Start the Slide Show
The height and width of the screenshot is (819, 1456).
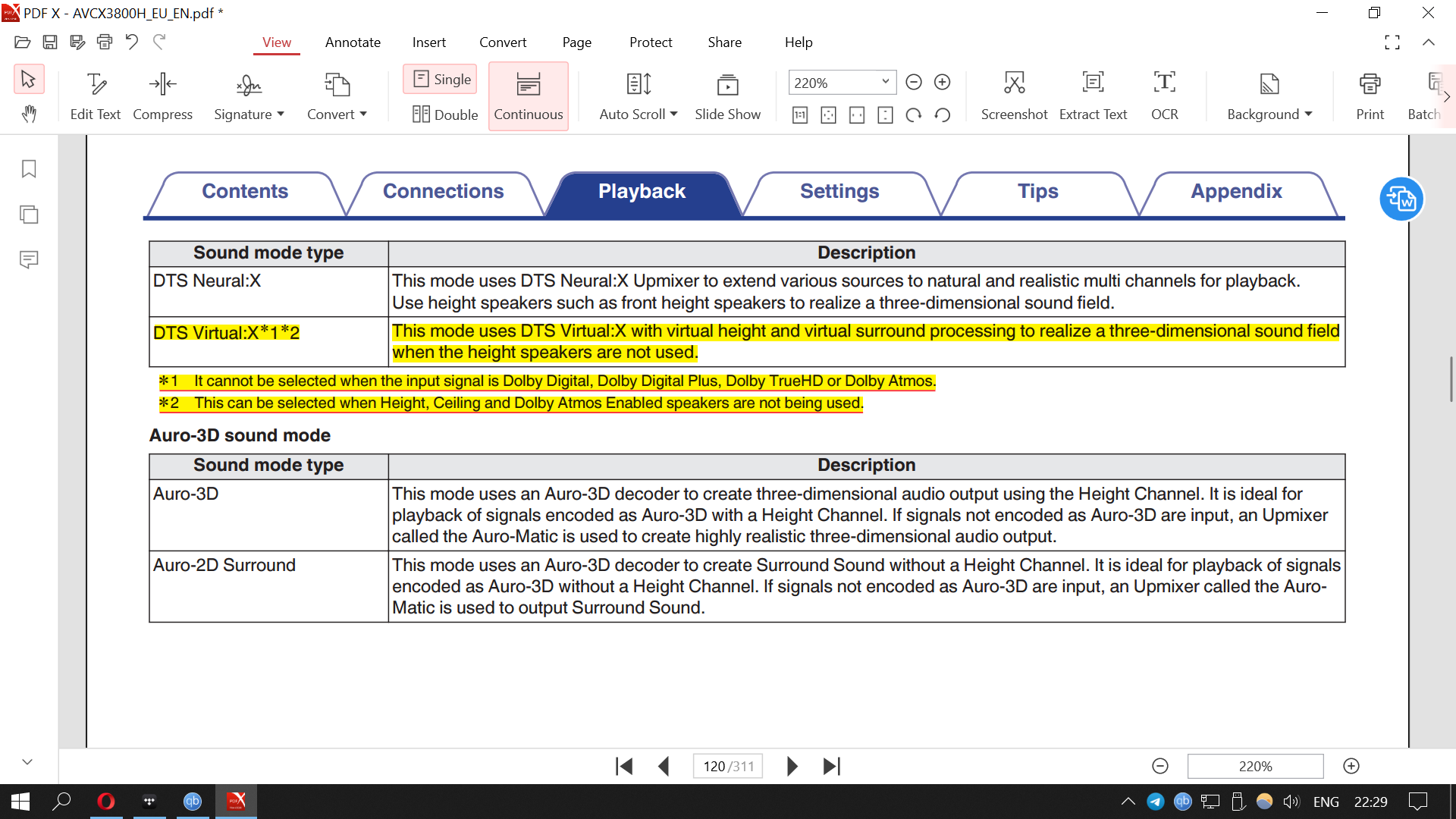(727, 97)
